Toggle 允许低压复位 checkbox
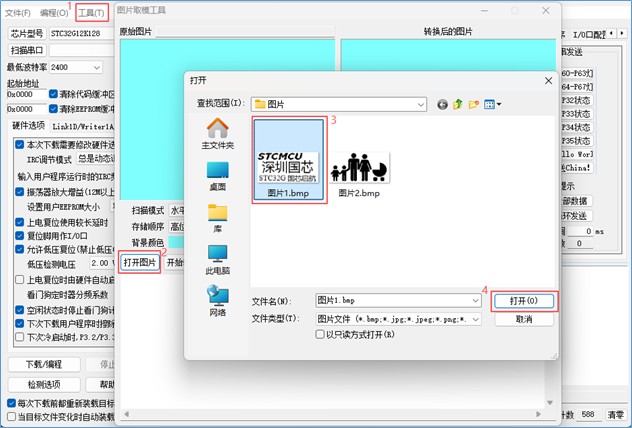Screen dimensions: 632x428 click(x=19, y=249)
